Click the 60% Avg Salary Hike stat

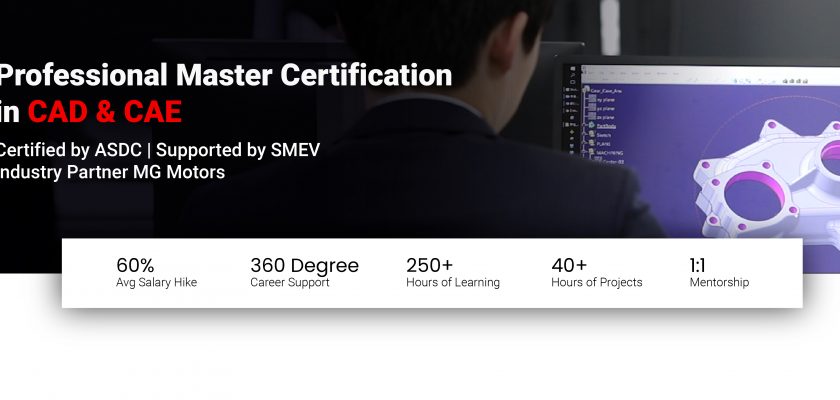point(156,273)
